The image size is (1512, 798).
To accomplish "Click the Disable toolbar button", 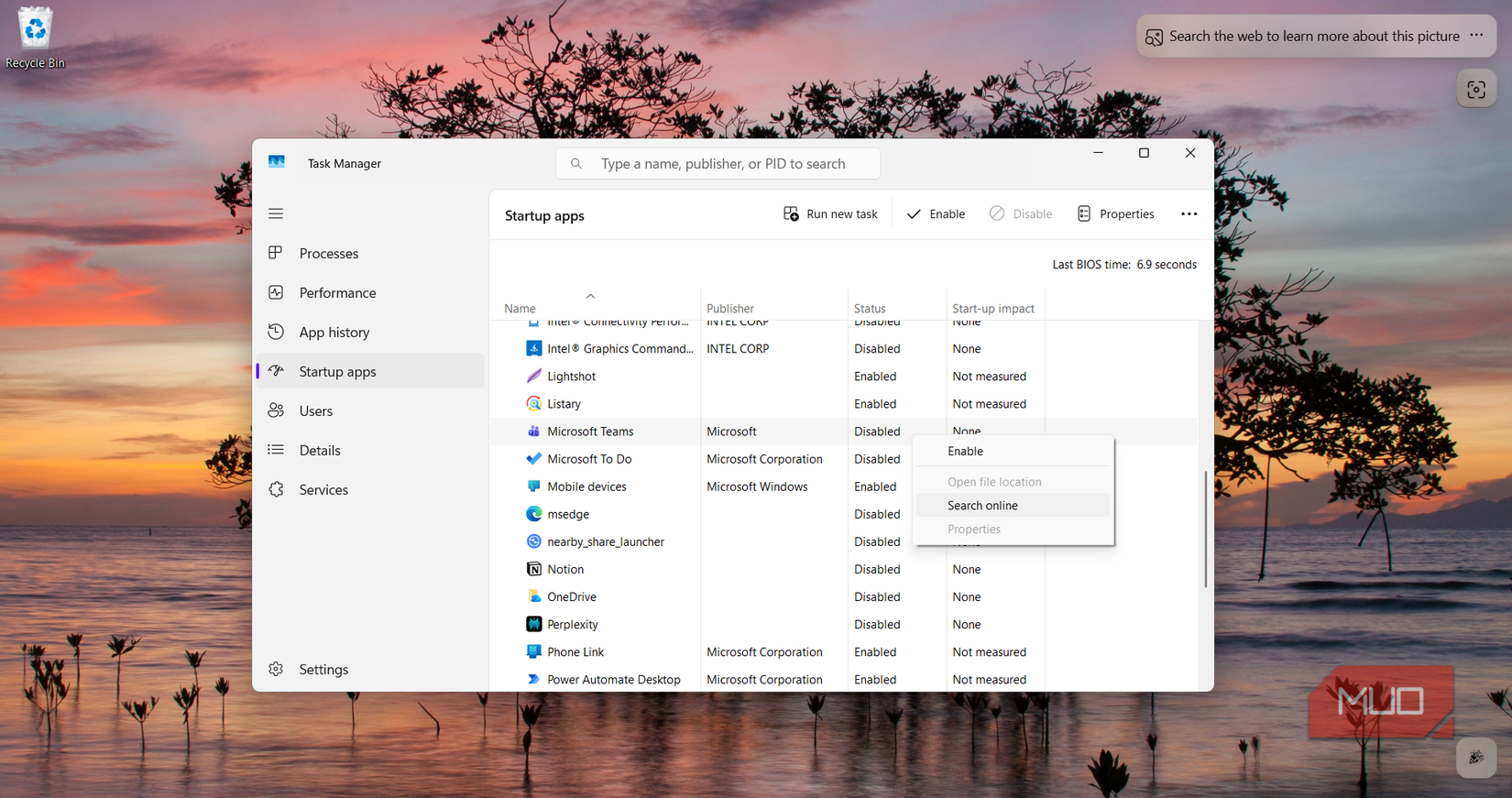I will point(1021,213).
